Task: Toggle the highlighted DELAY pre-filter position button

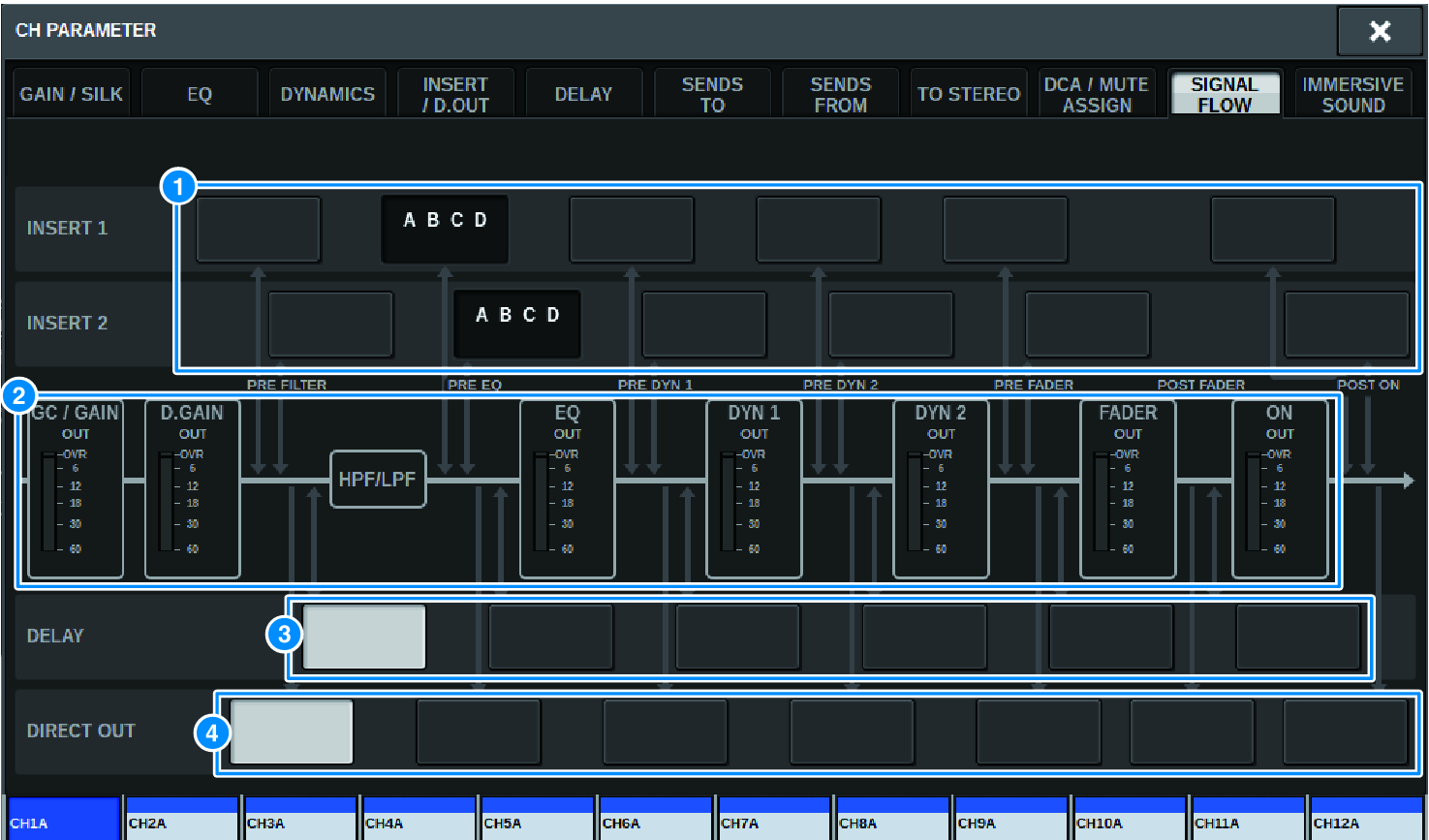Action: [x=364, y=637]
